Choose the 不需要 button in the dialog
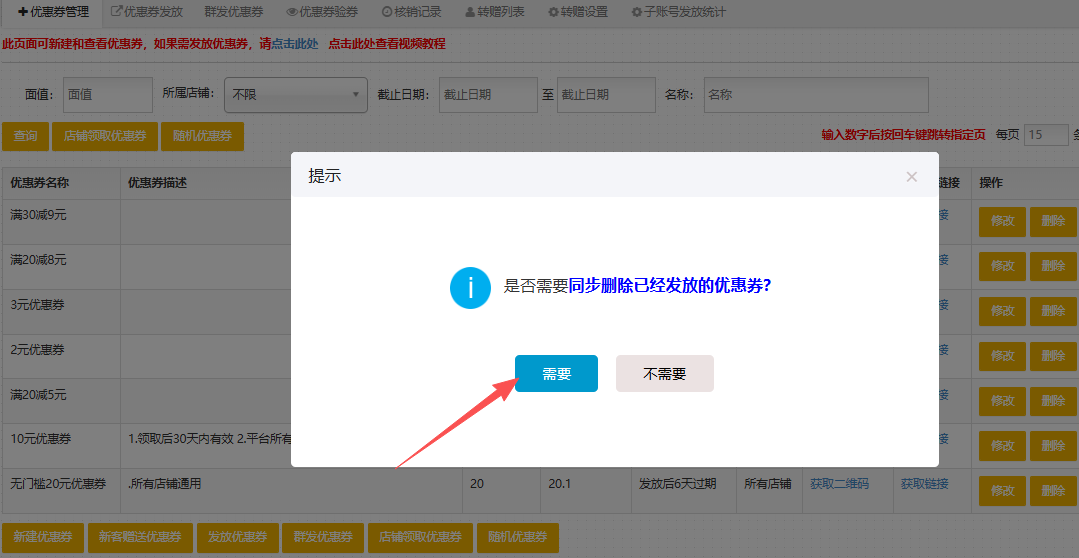 point(664,374)
